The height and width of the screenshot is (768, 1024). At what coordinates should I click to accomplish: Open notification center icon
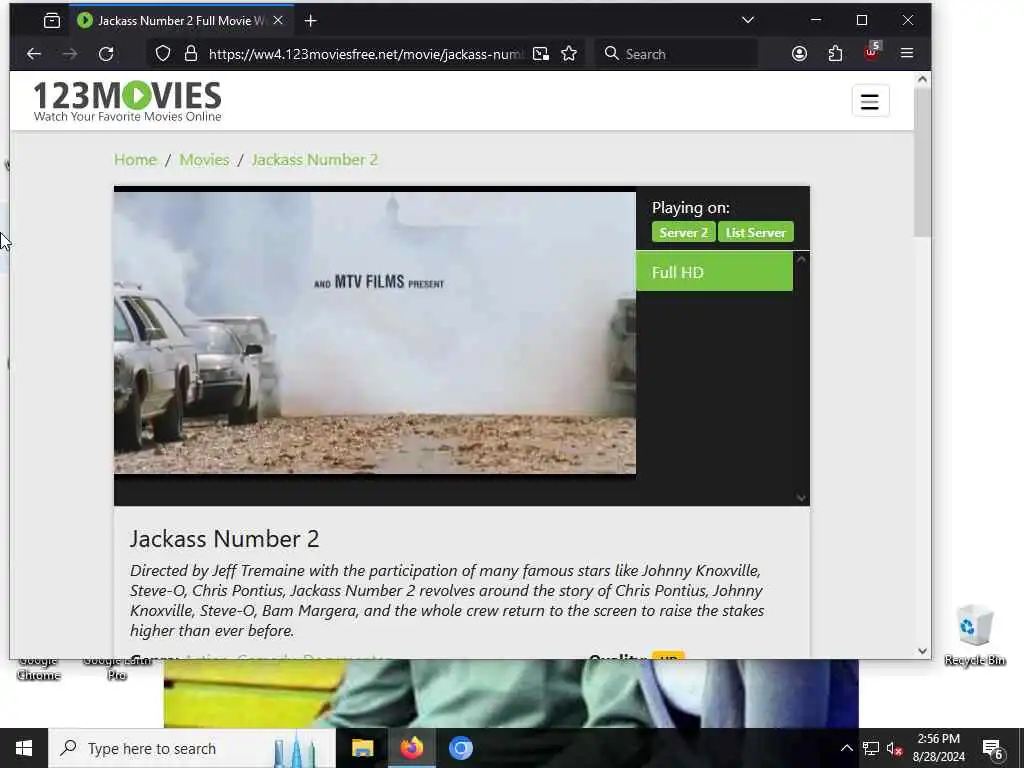click(993, 749)
